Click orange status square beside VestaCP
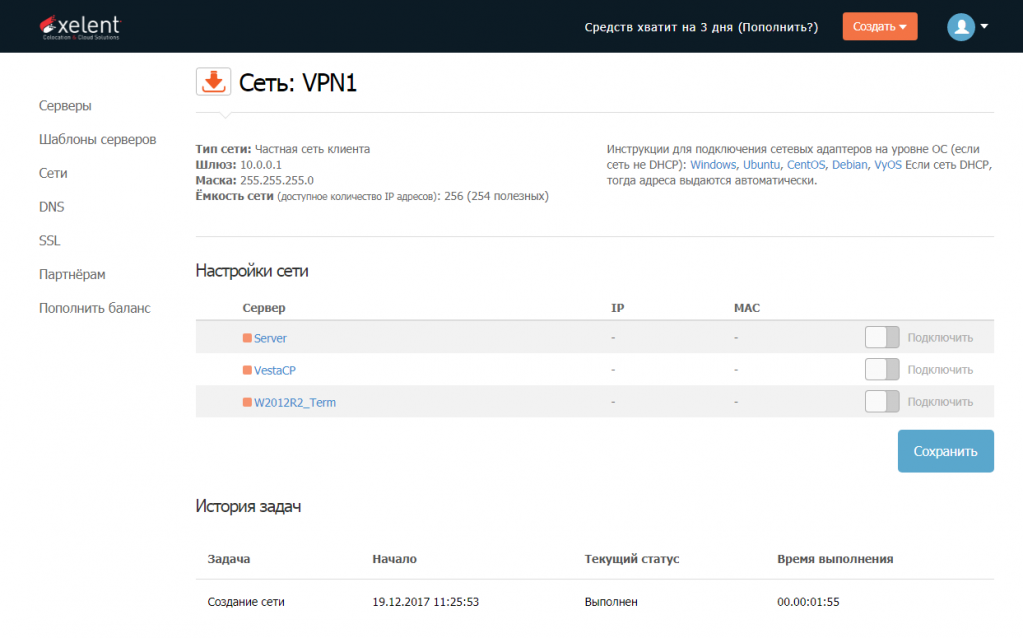1023x638 pixels. coord(247,370)
